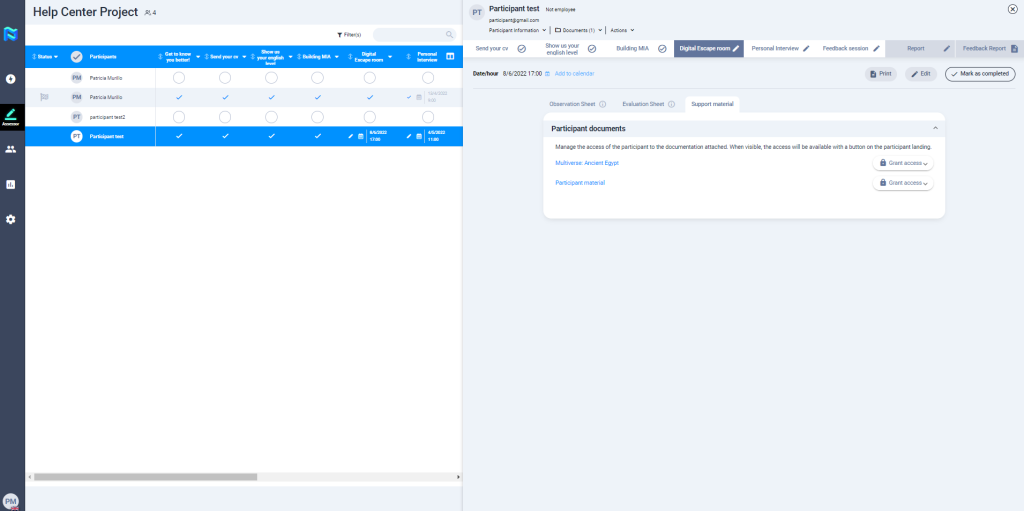Toggle the select-all participants checkmark in header
The width and height of the screenshot is (1024, 511).
(76, 56)
